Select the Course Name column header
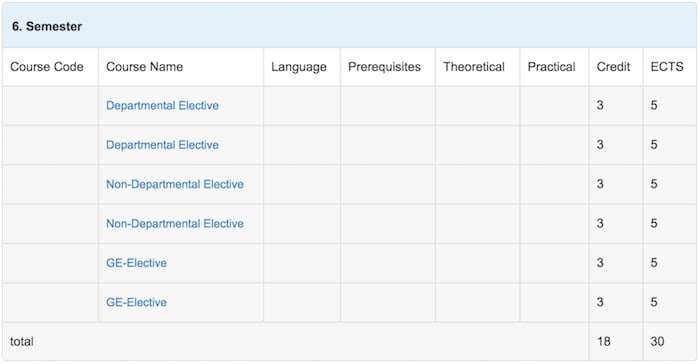Image resolution: width=700 pixels, height=364 pixels. tap(145, 67)
